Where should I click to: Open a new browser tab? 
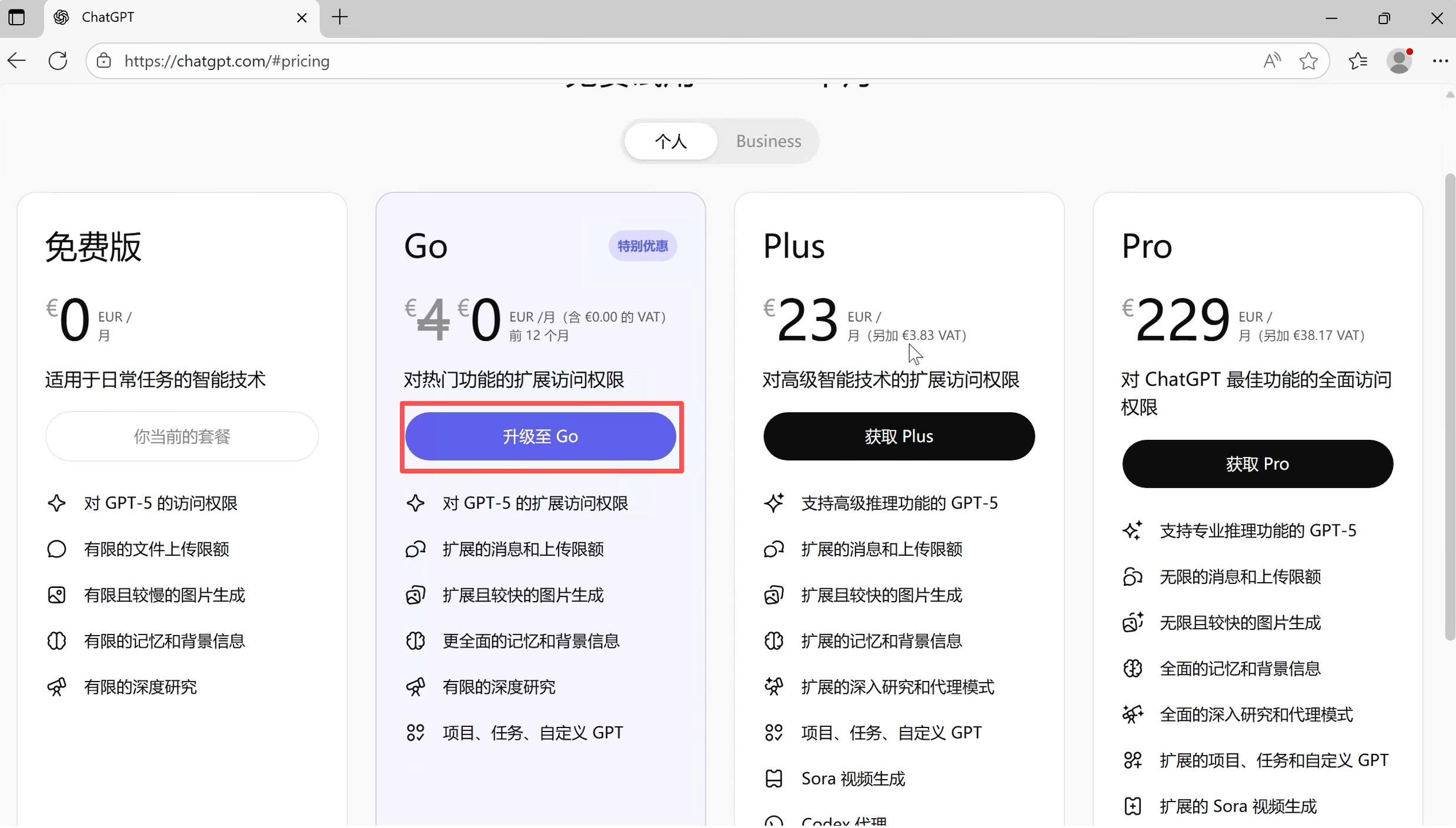point(340,17)
